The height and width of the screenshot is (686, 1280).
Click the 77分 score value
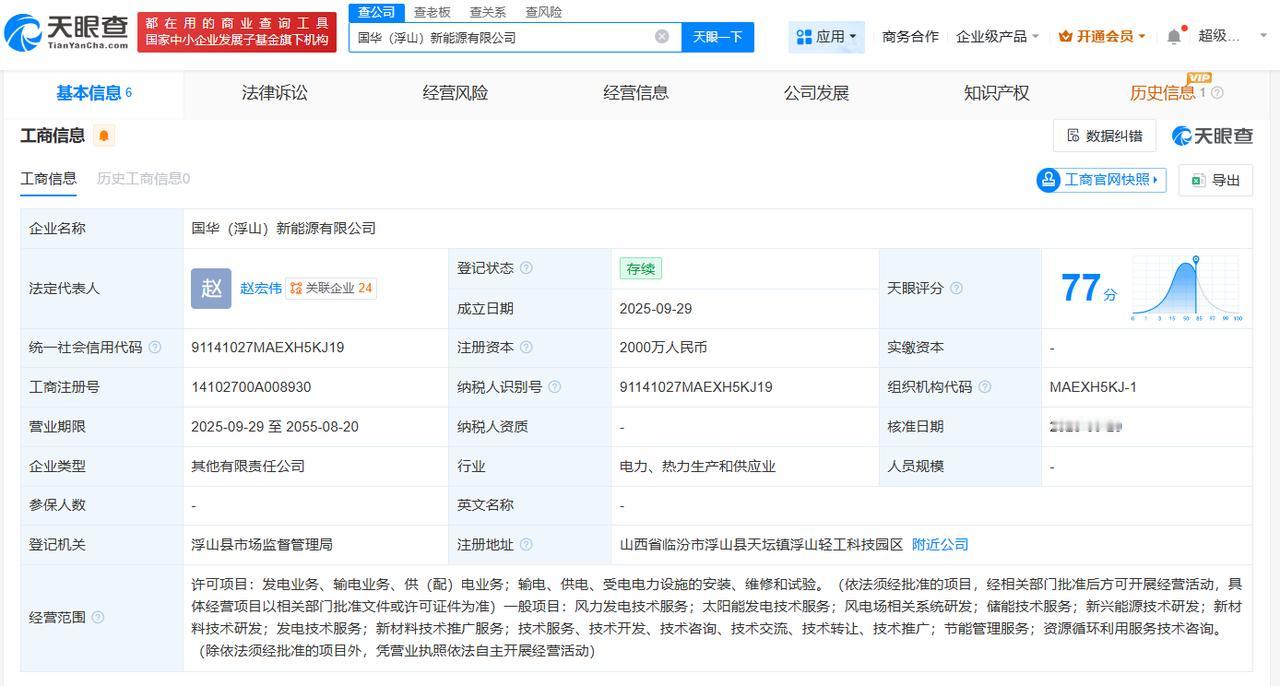[1089, 289]
